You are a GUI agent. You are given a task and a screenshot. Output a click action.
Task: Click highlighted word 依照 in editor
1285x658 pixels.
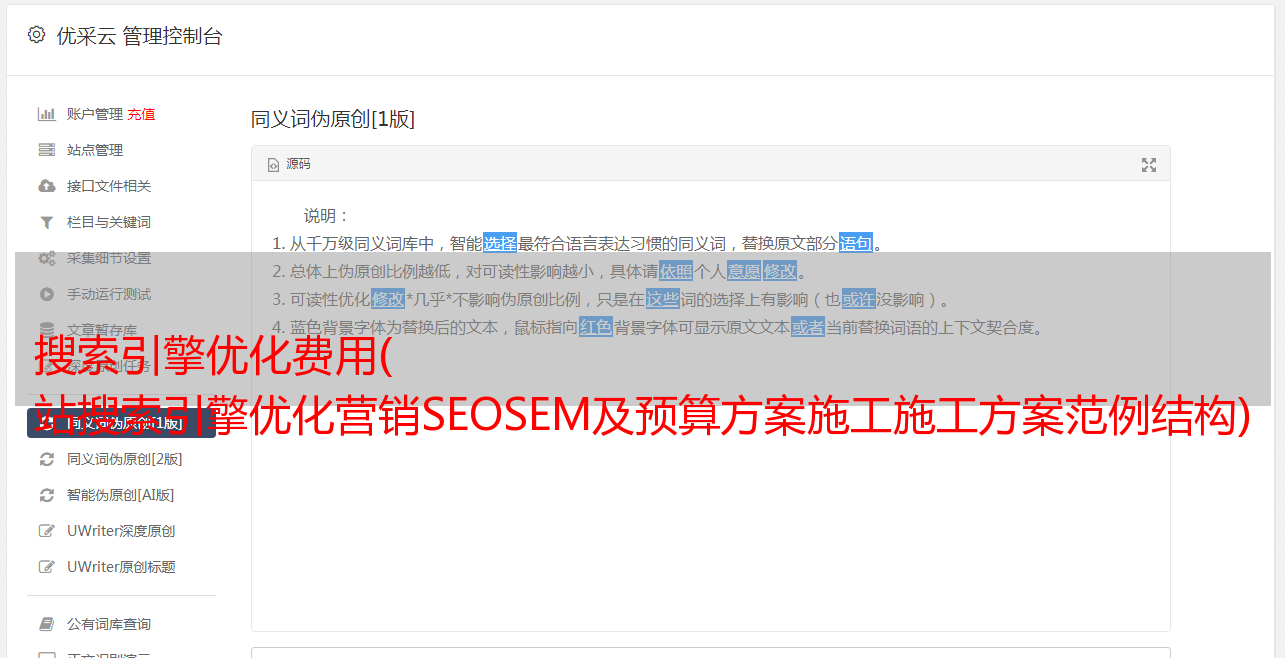tap(676, 271)
